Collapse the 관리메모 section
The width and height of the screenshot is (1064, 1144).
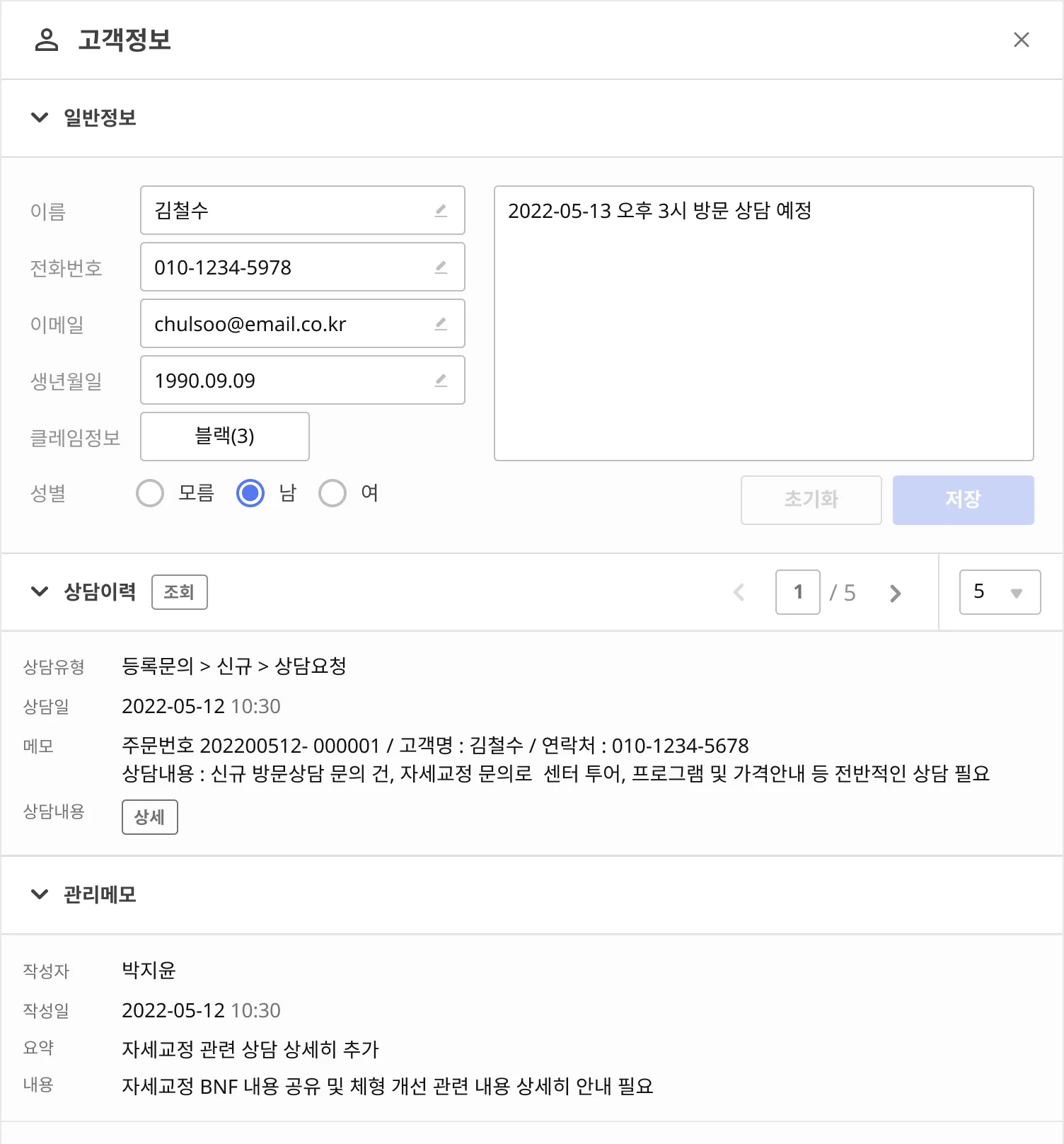tap(40, 895)
